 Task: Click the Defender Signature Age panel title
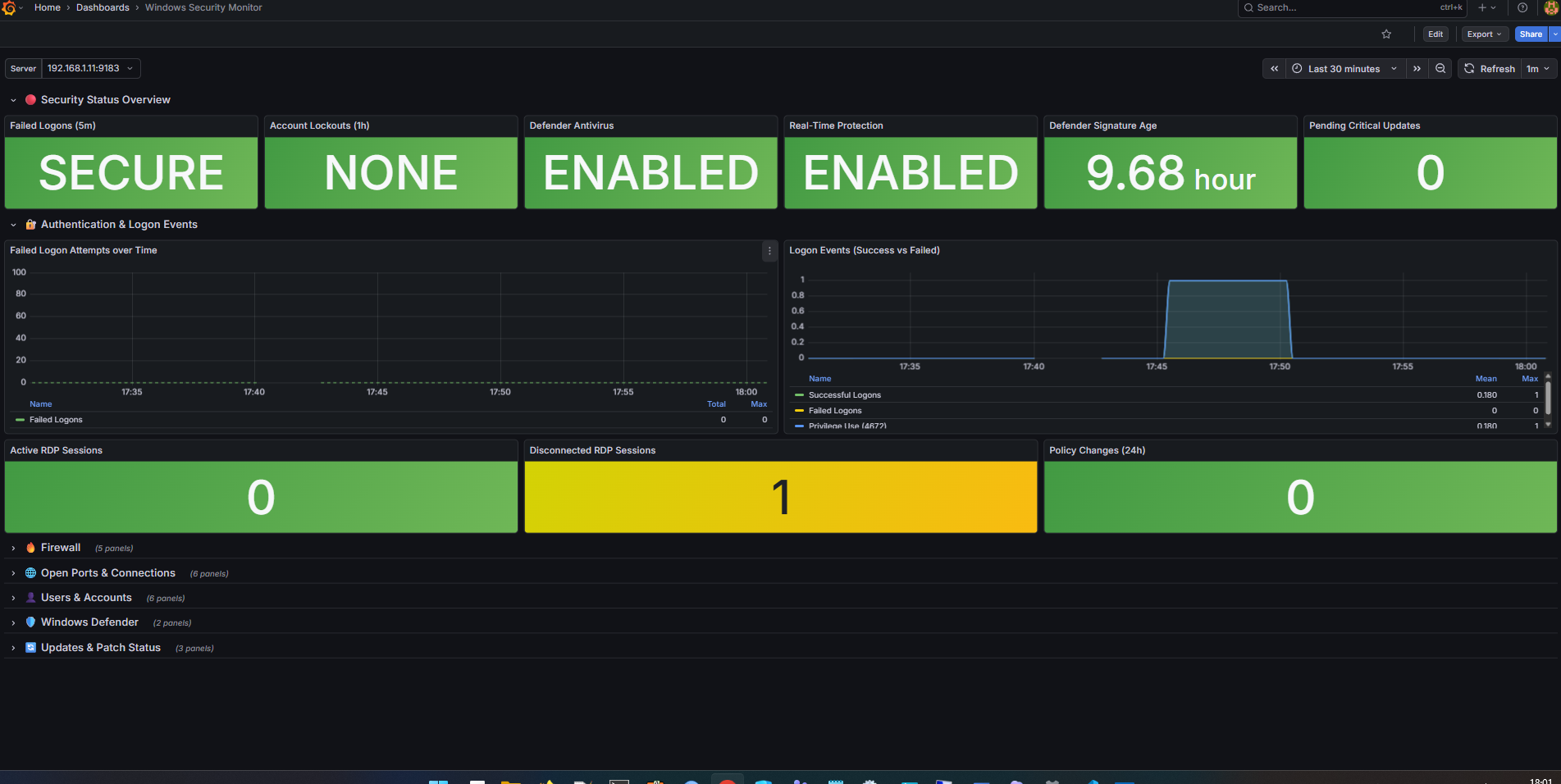(x=1102, y=125)
